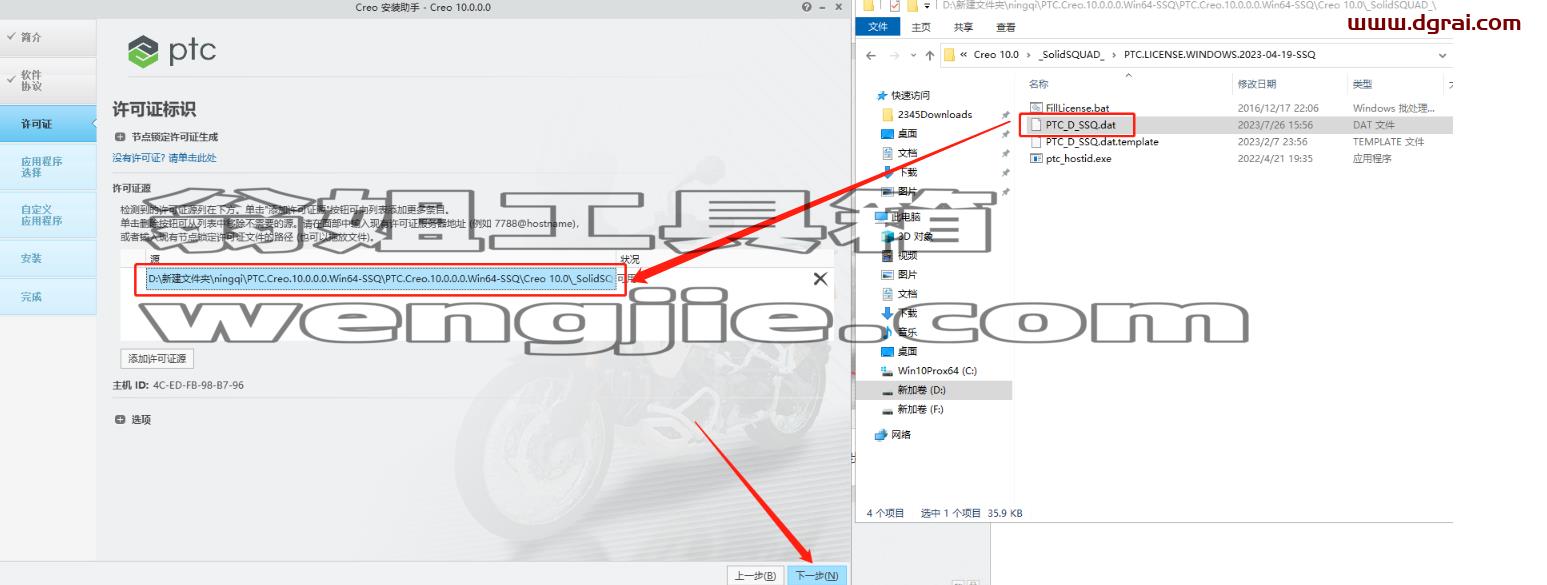Go back with Explorer back arrow
Screen dimensions: 1547x585
(x=869, y=55)
